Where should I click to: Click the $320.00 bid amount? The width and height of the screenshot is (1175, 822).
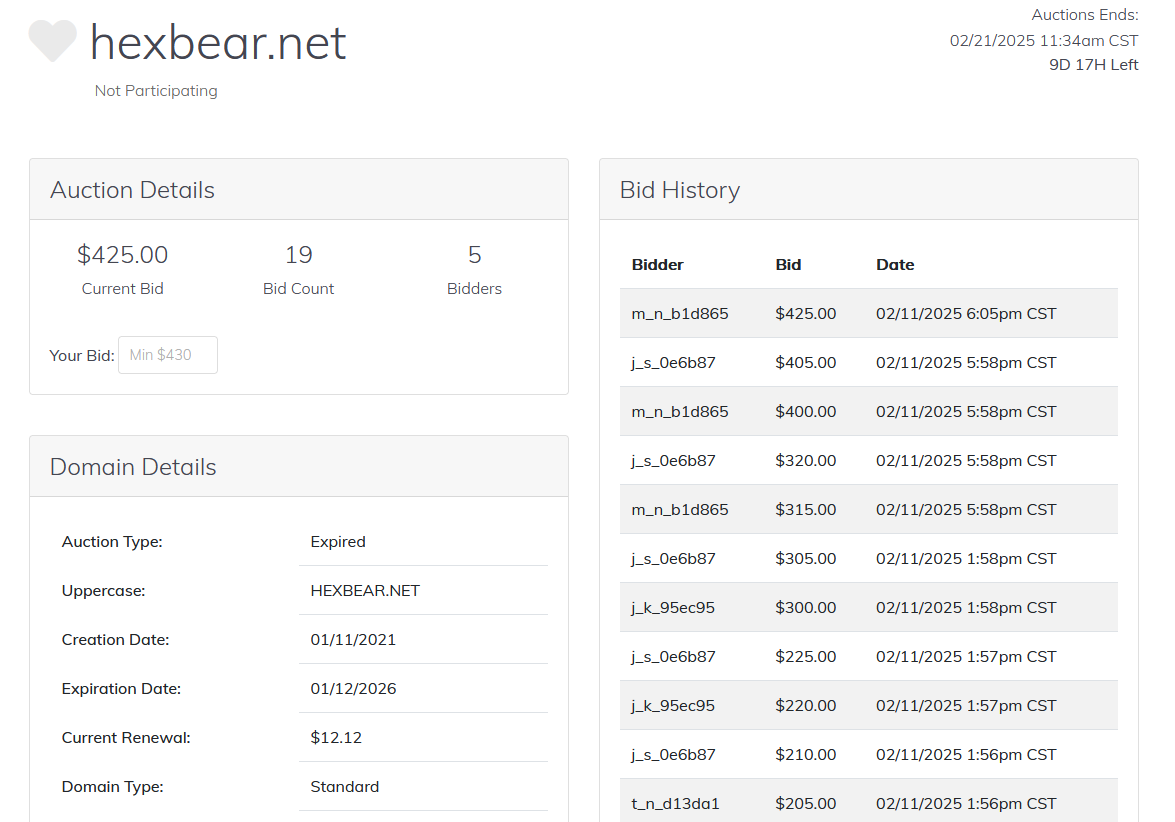806,461
